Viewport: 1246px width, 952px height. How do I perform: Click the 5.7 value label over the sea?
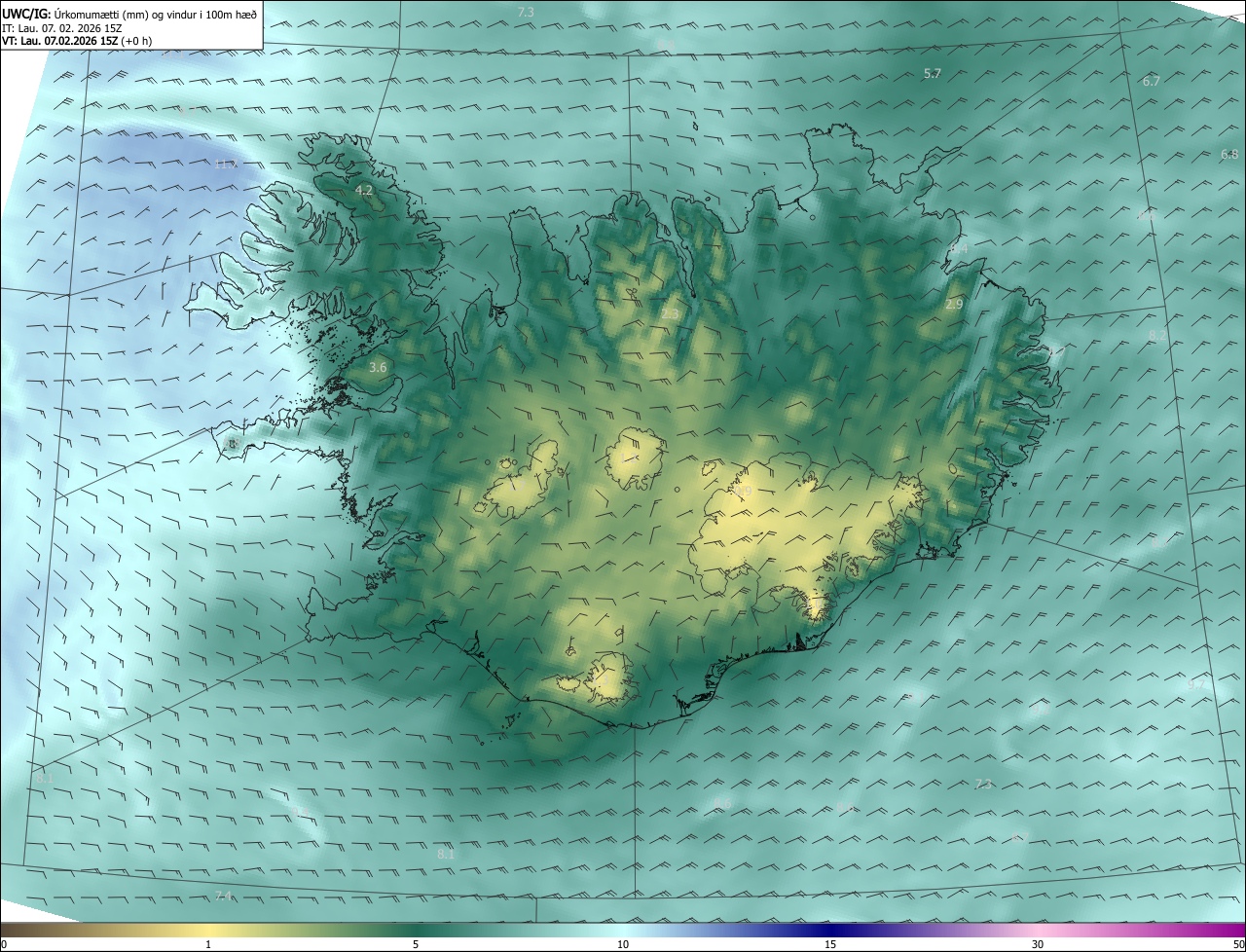point(933,74)
